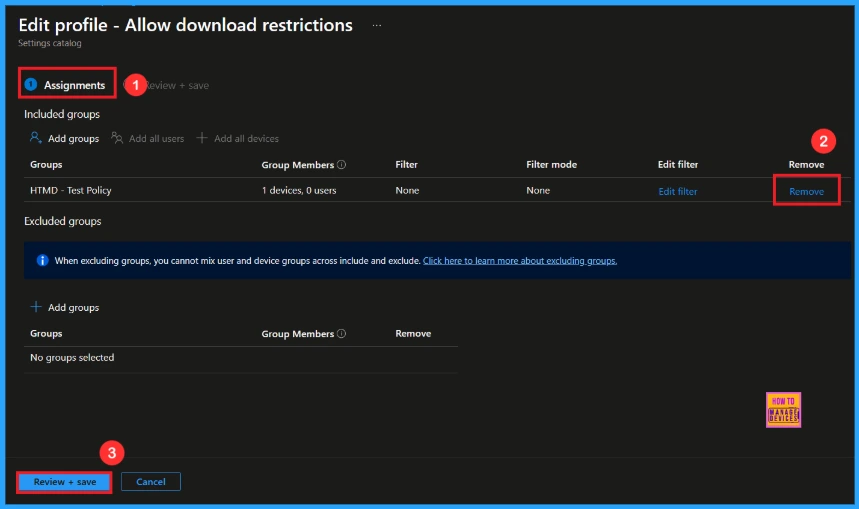Click the people icon beside Add all users
Viewport: 859px width, 509px height.
coord(117,138)
